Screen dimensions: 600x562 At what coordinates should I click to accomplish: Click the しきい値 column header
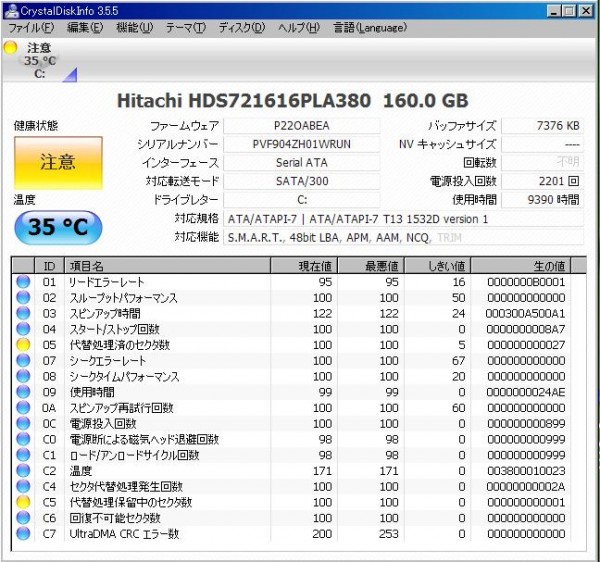(437, 266)
